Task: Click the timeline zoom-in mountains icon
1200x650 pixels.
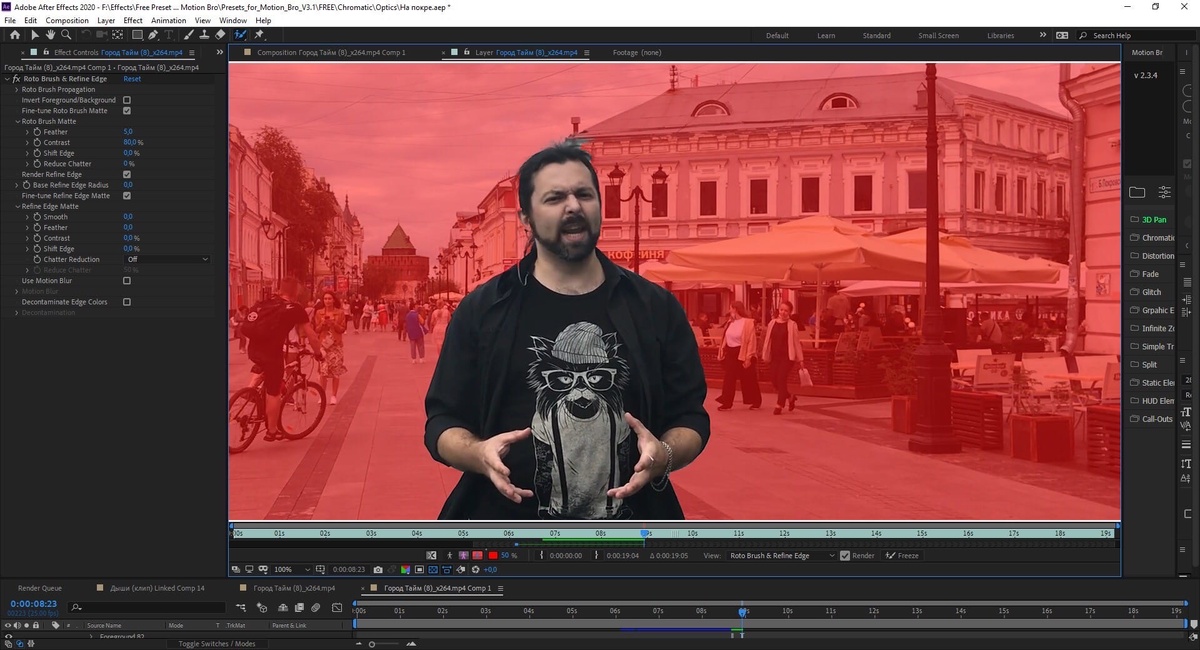Action: tap(411, 644)
